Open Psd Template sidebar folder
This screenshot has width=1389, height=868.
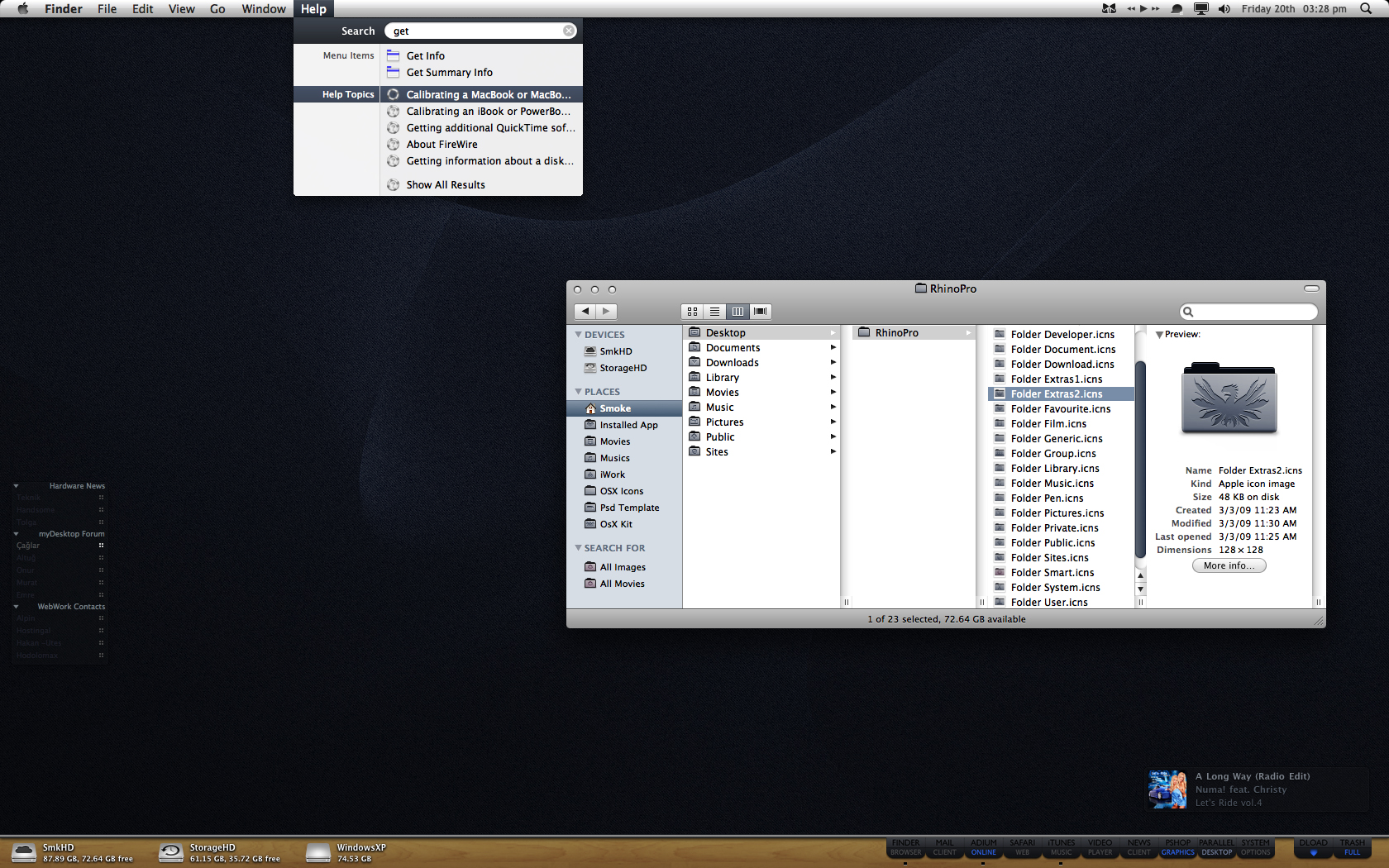pyautogui.click(x=624, y=508)
